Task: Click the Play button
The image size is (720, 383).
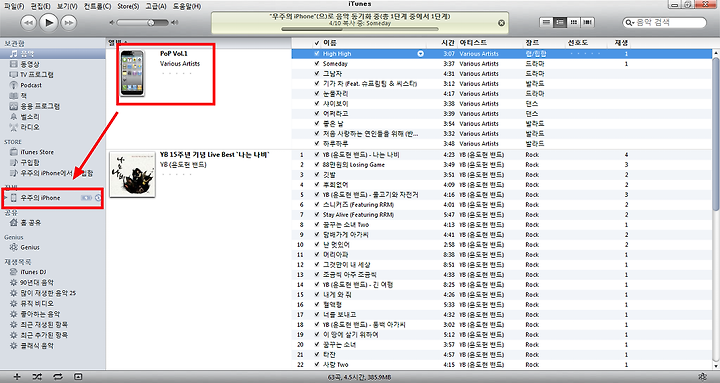Action: [49, 22]
